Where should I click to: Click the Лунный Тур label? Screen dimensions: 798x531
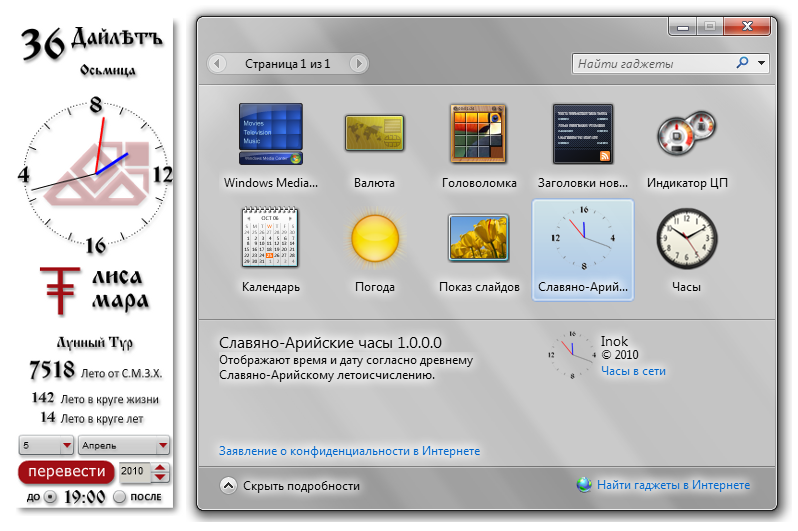tap(95, 343)
